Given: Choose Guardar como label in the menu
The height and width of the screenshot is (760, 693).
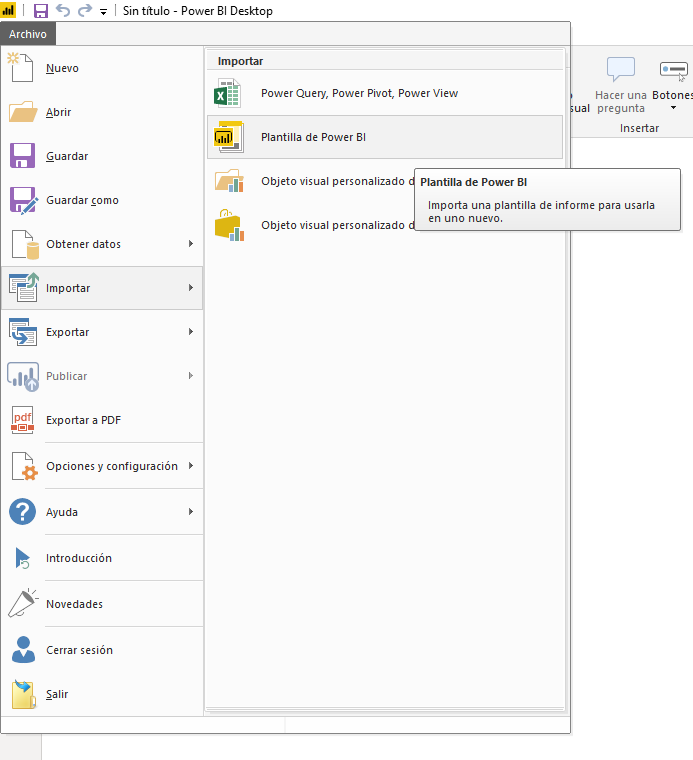Looking at the screenshot, I should (x=82, y=200).
